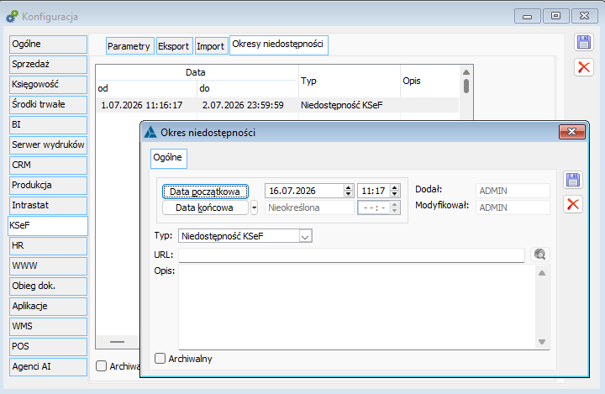
Task: Click the start date field 16.07.2026
Action: pyautogui.click(x=305, y=191)
